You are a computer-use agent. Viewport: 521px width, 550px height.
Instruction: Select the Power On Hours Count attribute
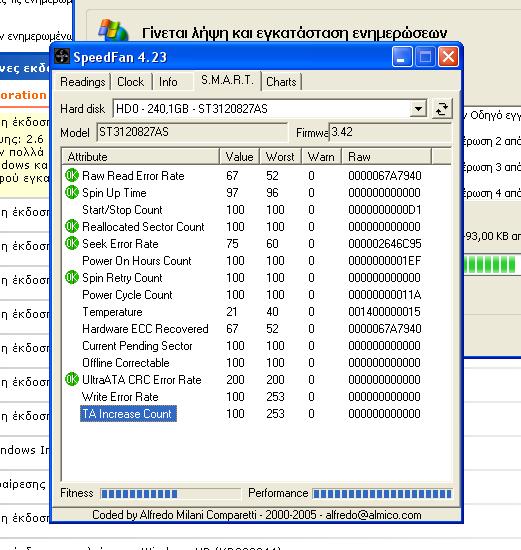pyautogui.click(x=137, y=261)
